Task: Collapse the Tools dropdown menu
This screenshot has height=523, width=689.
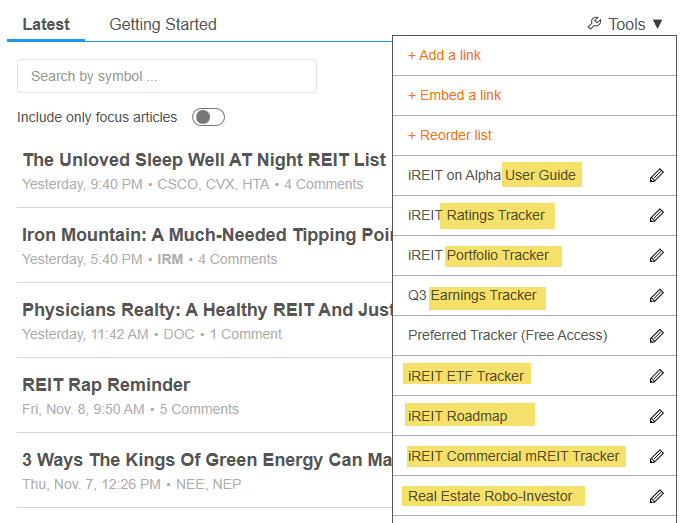Action: coord(625,24)
